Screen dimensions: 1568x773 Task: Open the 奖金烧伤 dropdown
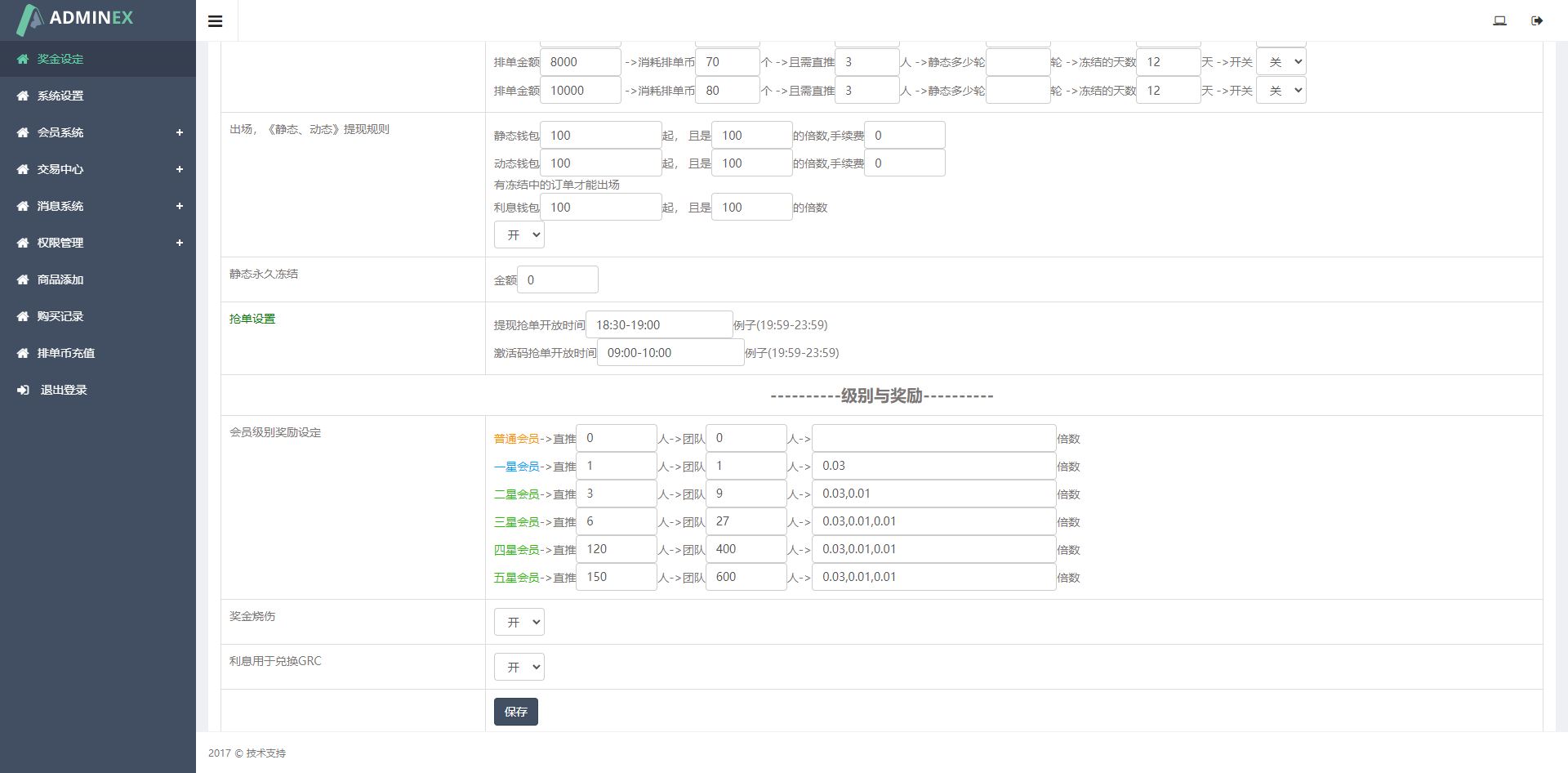coord(519,623)
